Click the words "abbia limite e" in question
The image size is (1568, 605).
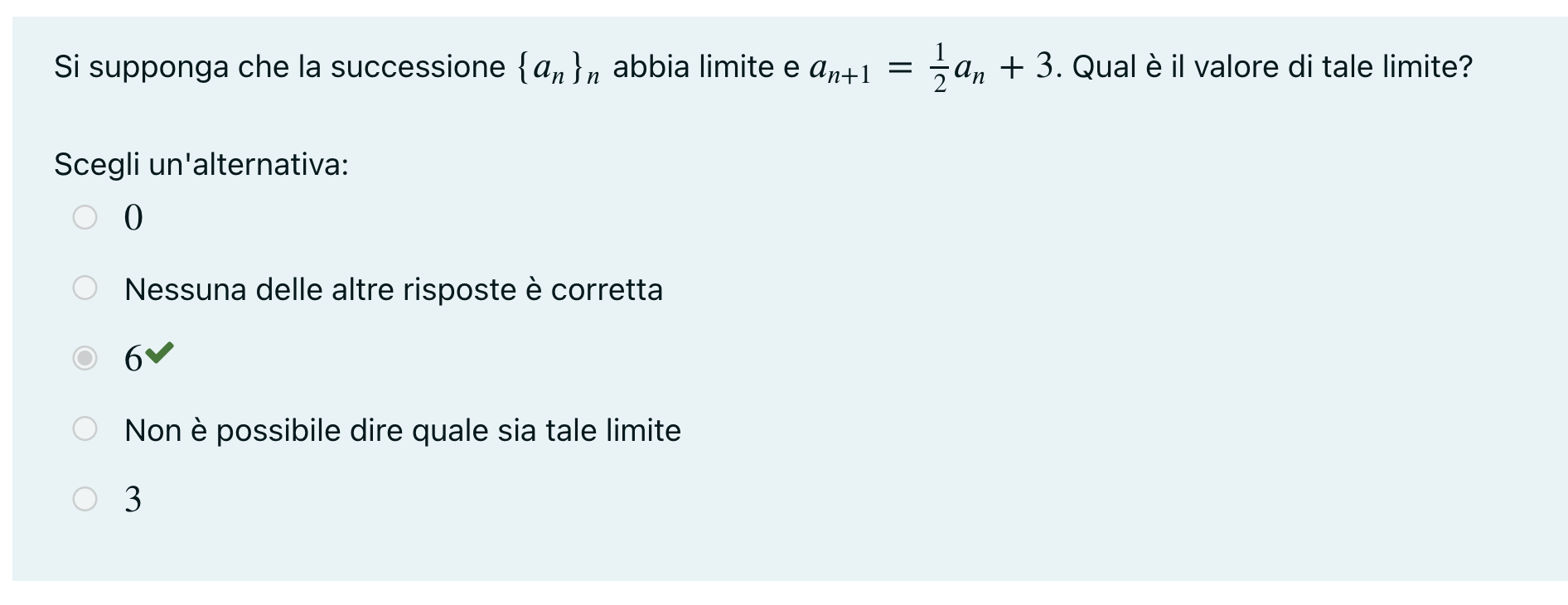(705, 66)
